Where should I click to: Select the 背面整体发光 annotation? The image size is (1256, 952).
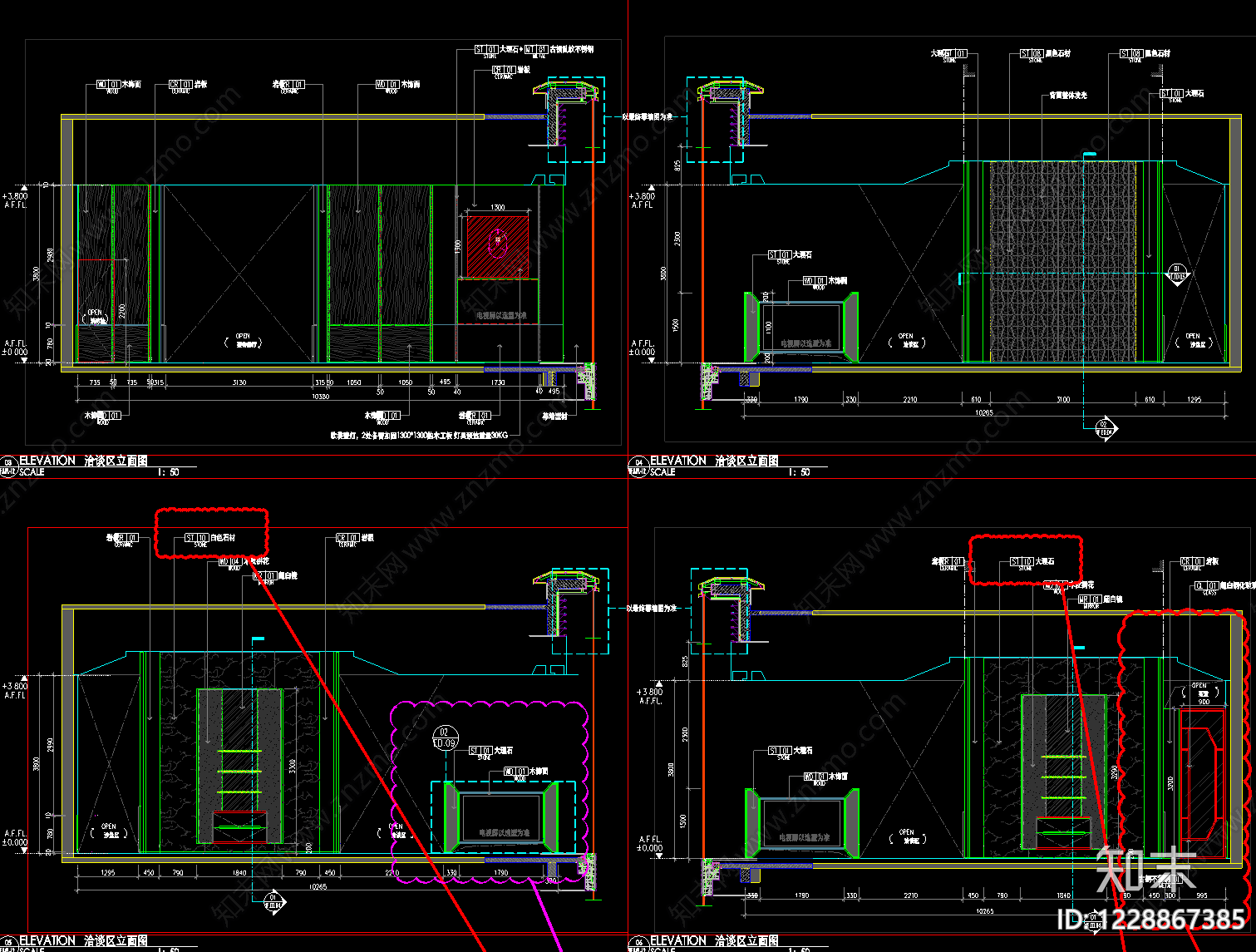[1067, 96]
